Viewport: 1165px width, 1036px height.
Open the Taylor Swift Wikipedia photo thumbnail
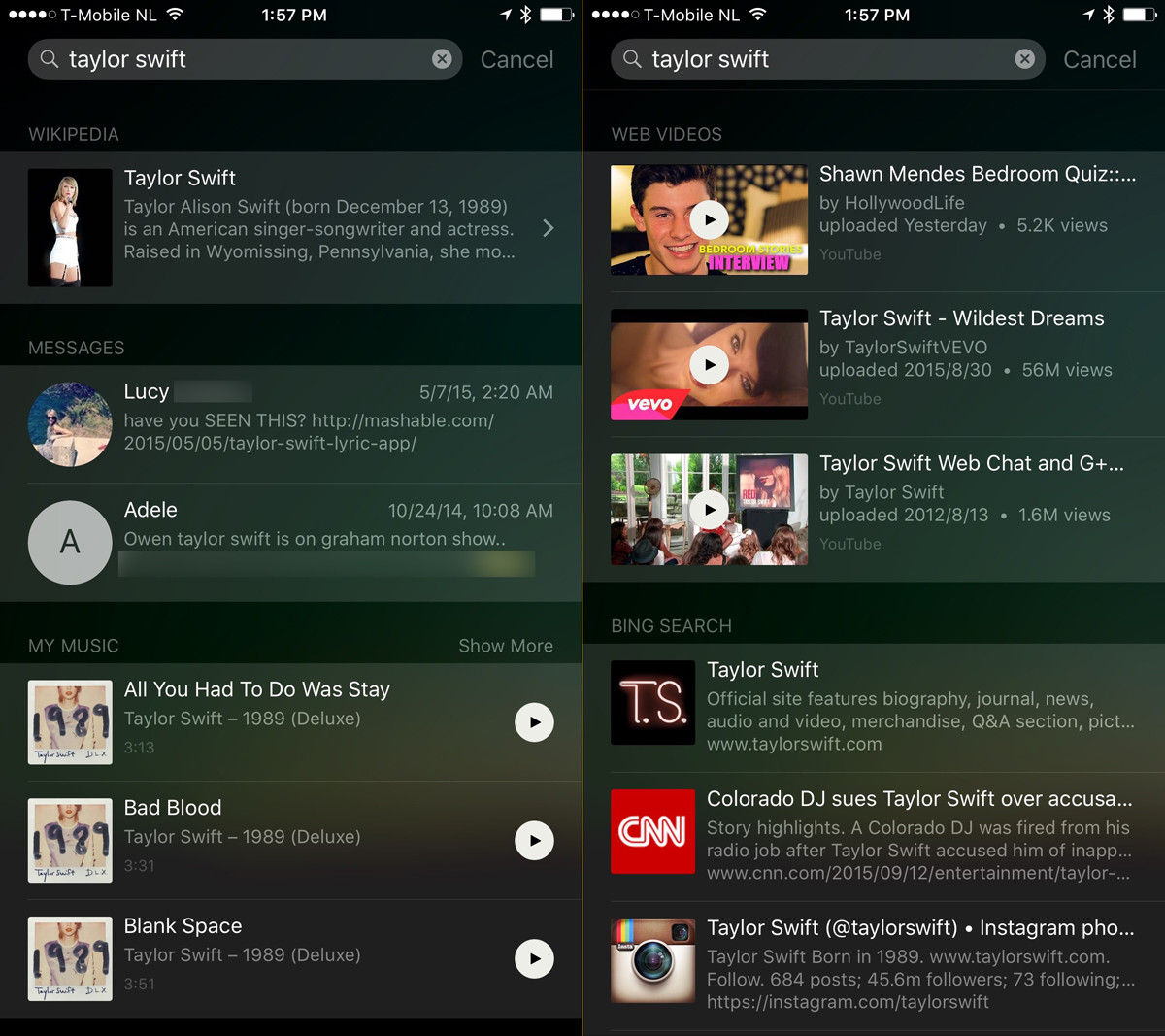point(70,228)
